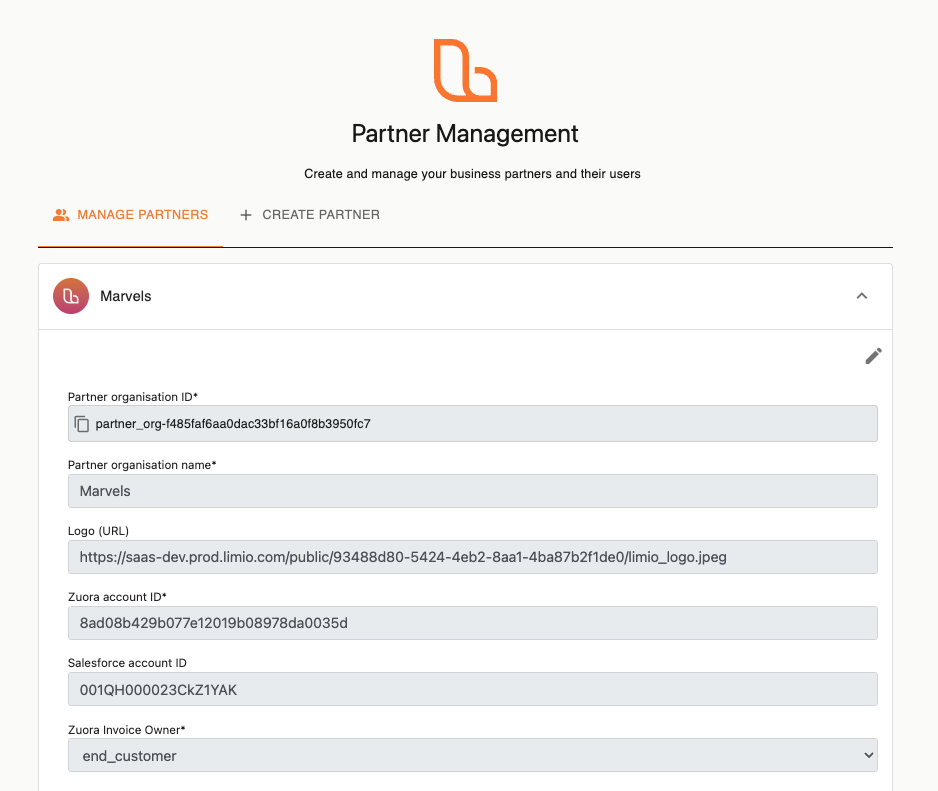
Task: Click the plus icon beside Create Partner
Action: [x=245, y=215]
